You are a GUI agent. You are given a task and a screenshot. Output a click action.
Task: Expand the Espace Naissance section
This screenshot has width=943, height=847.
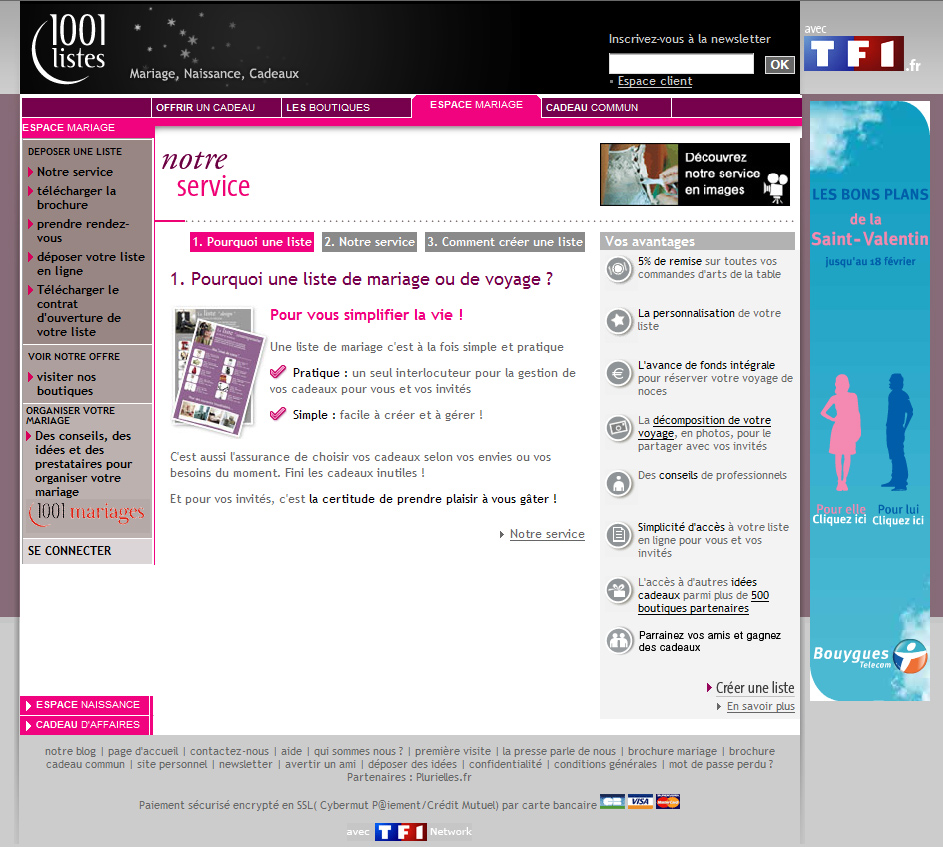(x=87, y=705)
